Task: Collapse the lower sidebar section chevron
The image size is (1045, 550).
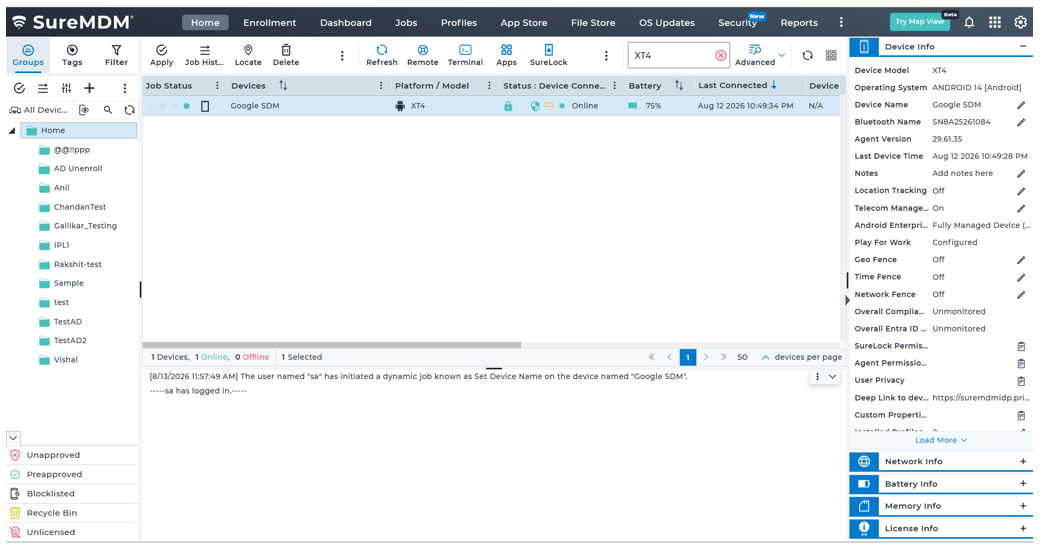Action: pos(13,438)
